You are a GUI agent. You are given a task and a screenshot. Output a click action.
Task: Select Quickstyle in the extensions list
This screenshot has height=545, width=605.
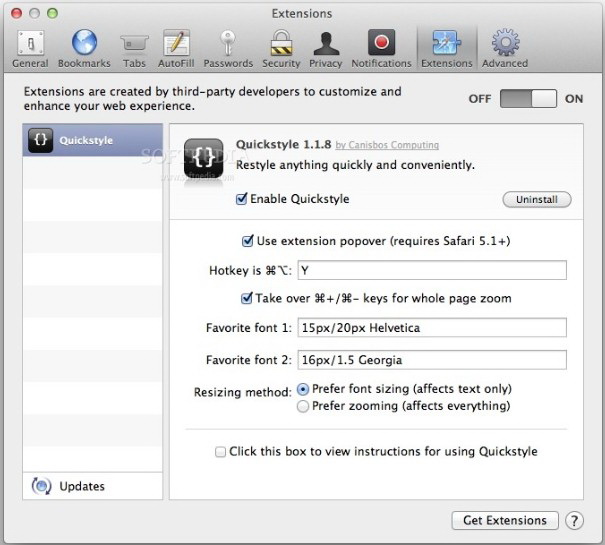click(93, 140)
